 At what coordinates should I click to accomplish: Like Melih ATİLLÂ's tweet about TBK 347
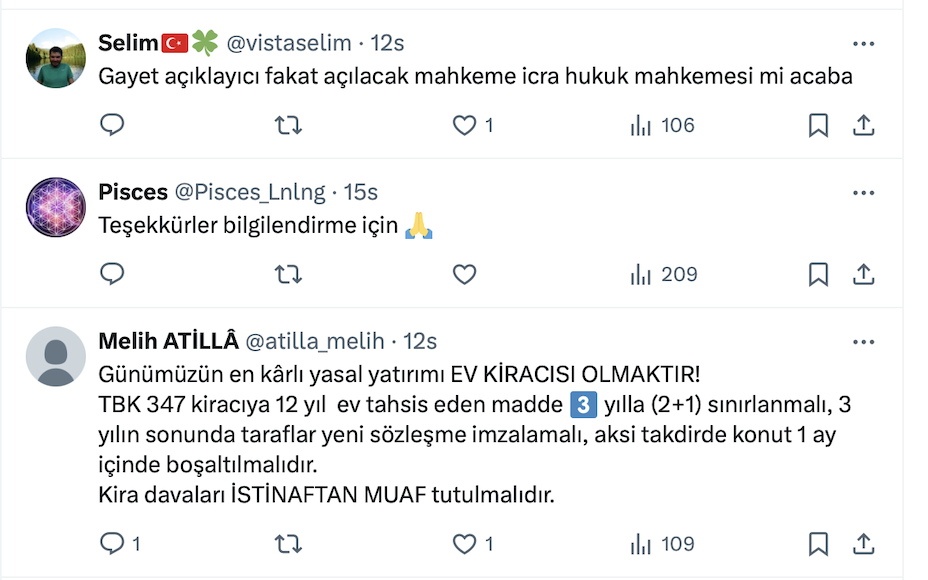coord(464,544)
